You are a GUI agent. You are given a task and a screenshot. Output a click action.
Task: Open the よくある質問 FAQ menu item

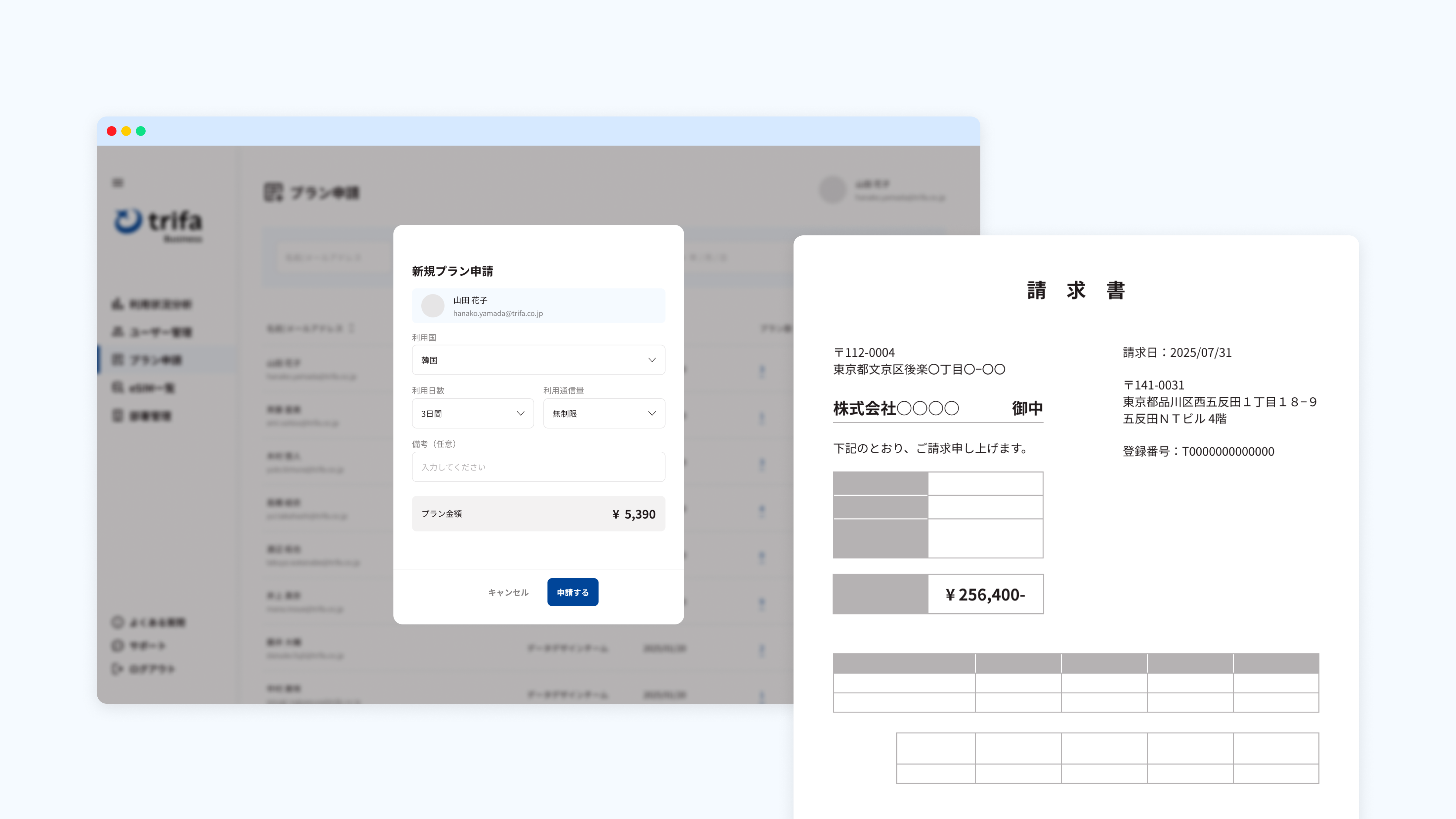(x=157, y=622)
